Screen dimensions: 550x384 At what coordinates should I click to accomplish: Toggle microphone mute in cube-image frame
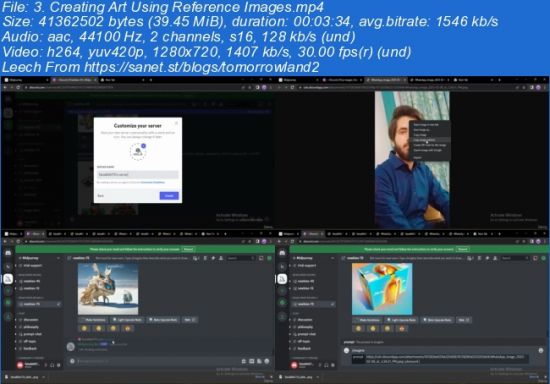coord(320,365)
